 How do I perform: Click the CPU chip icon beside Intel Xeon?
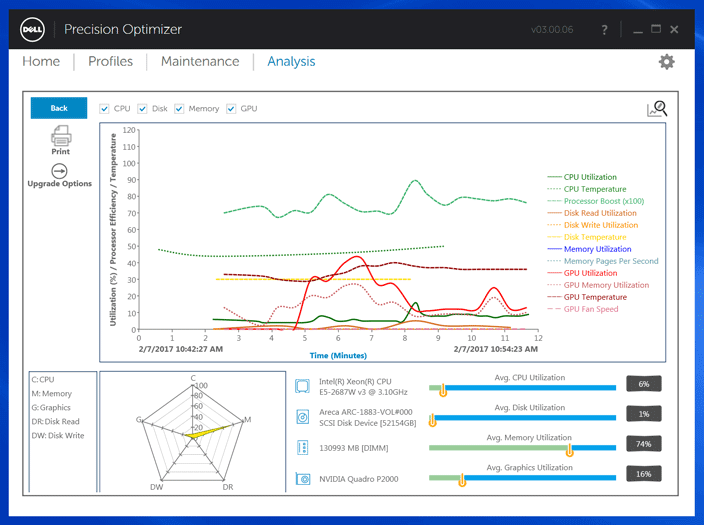[x=303, y=386]
